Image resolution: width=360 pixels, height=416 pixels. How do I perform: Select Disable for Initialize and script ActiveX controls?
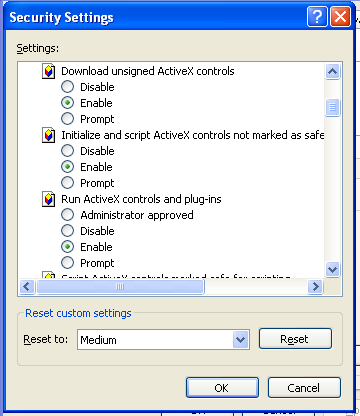[x=67, y=151]
